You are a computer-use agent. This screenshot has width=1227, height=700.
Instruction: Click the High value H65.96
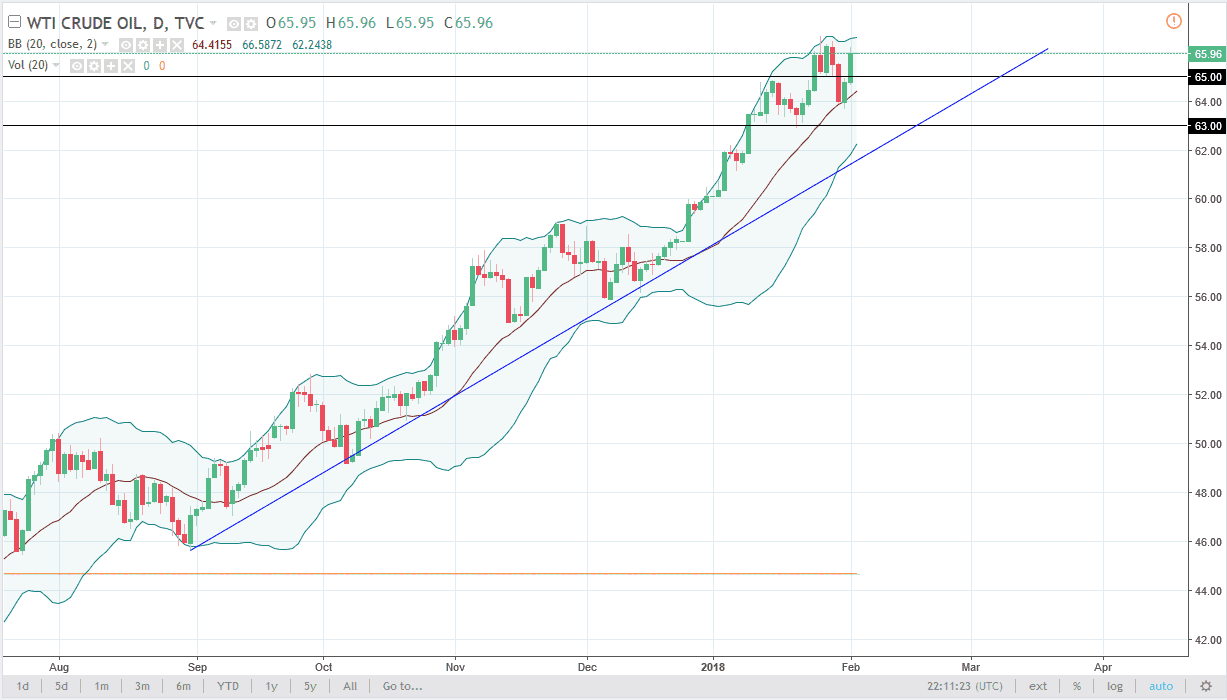[x=350, y=23]
